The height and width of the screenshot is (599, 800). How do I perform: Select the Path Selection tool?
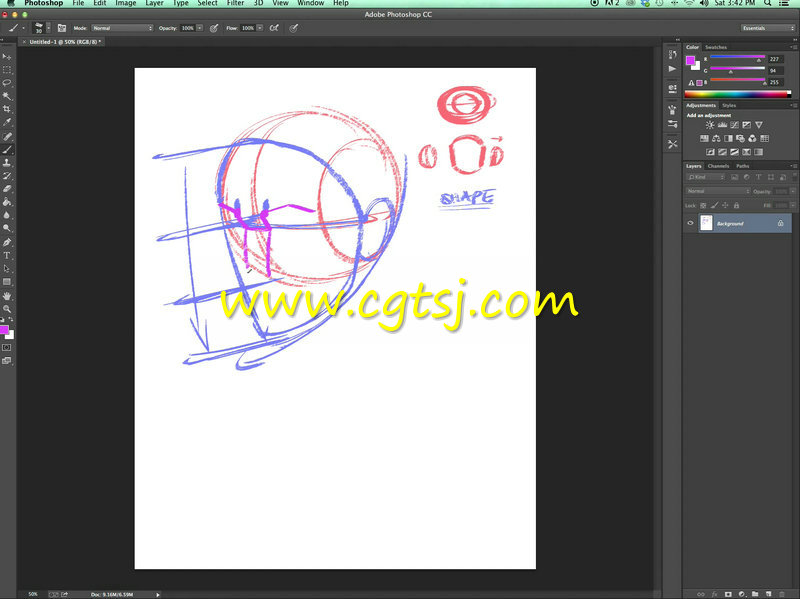tap(7, 269)
